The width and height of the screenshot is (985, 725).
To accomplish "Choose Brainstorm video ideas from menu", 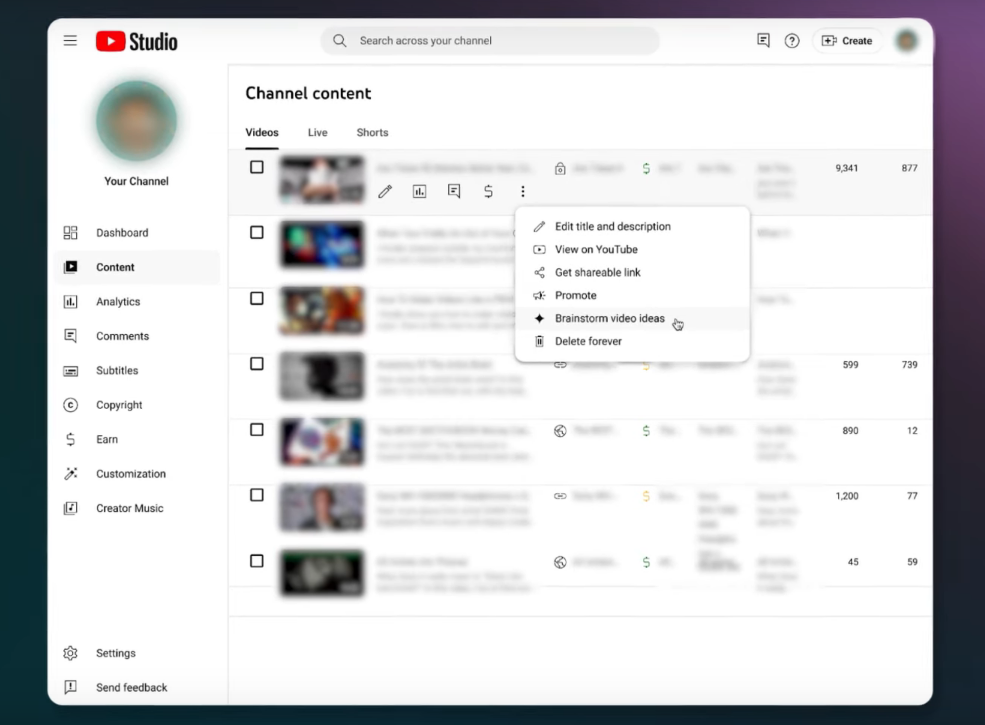I will (609, 319).
